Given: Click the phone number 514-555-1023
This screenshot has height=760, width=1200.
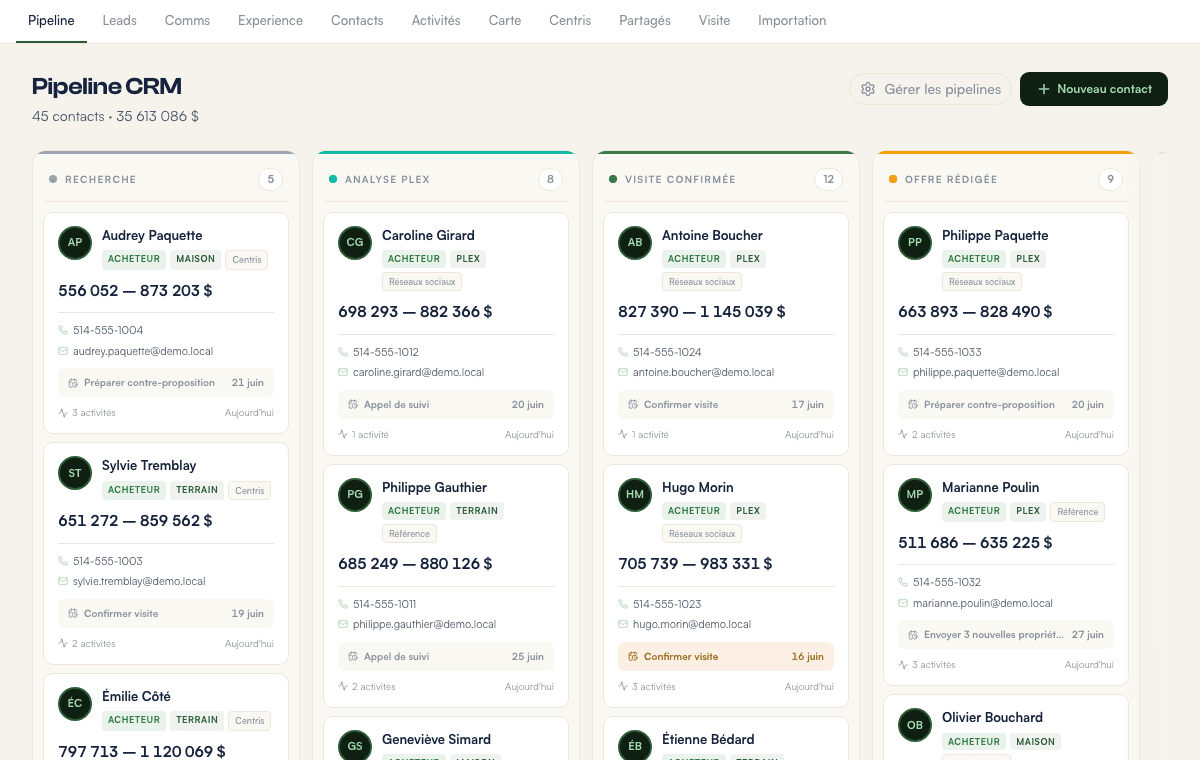Looking at the screenshot, I should pos(667,604).
